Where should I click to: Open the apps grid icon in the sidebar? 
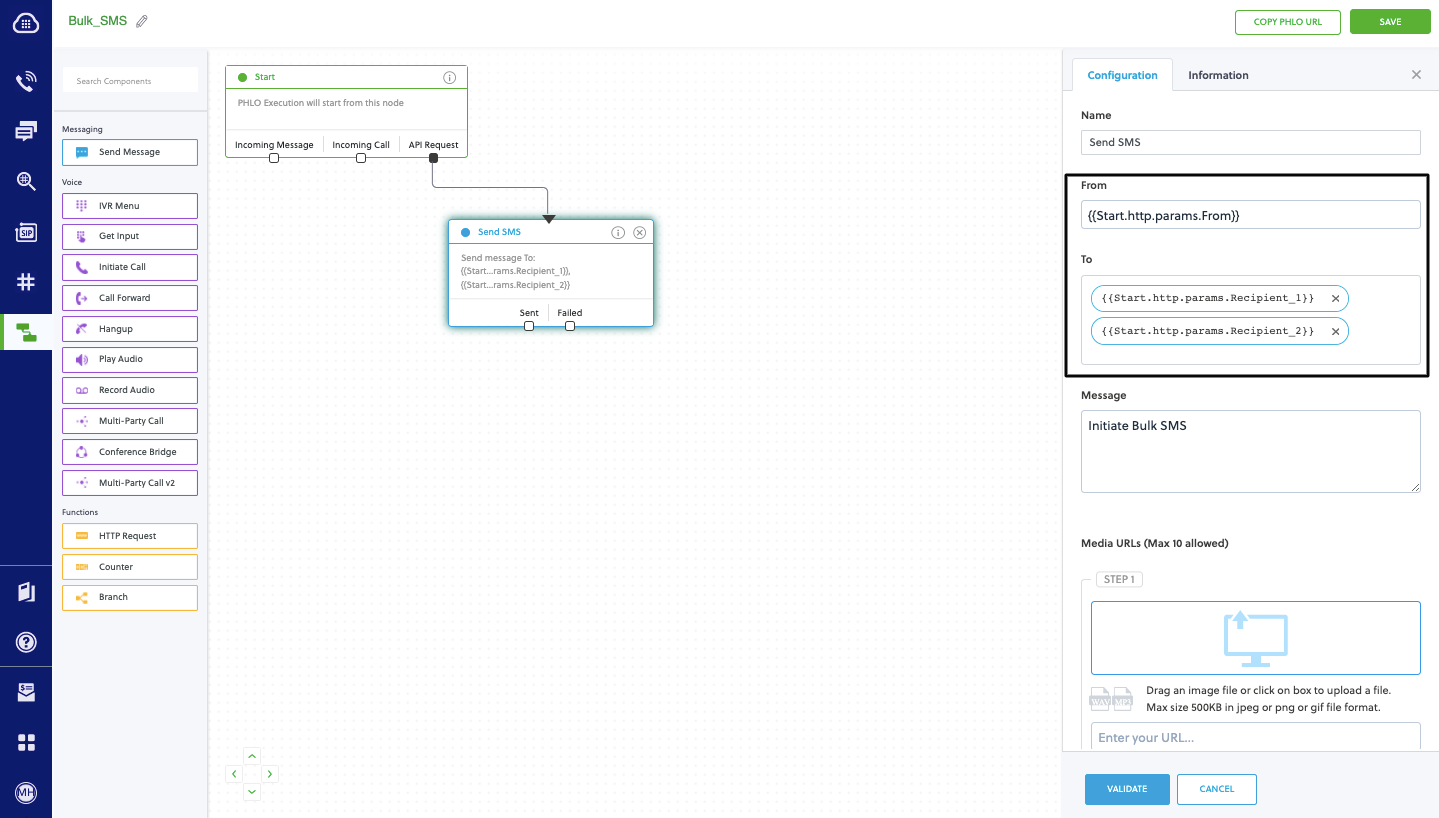[x=25, y=742]
